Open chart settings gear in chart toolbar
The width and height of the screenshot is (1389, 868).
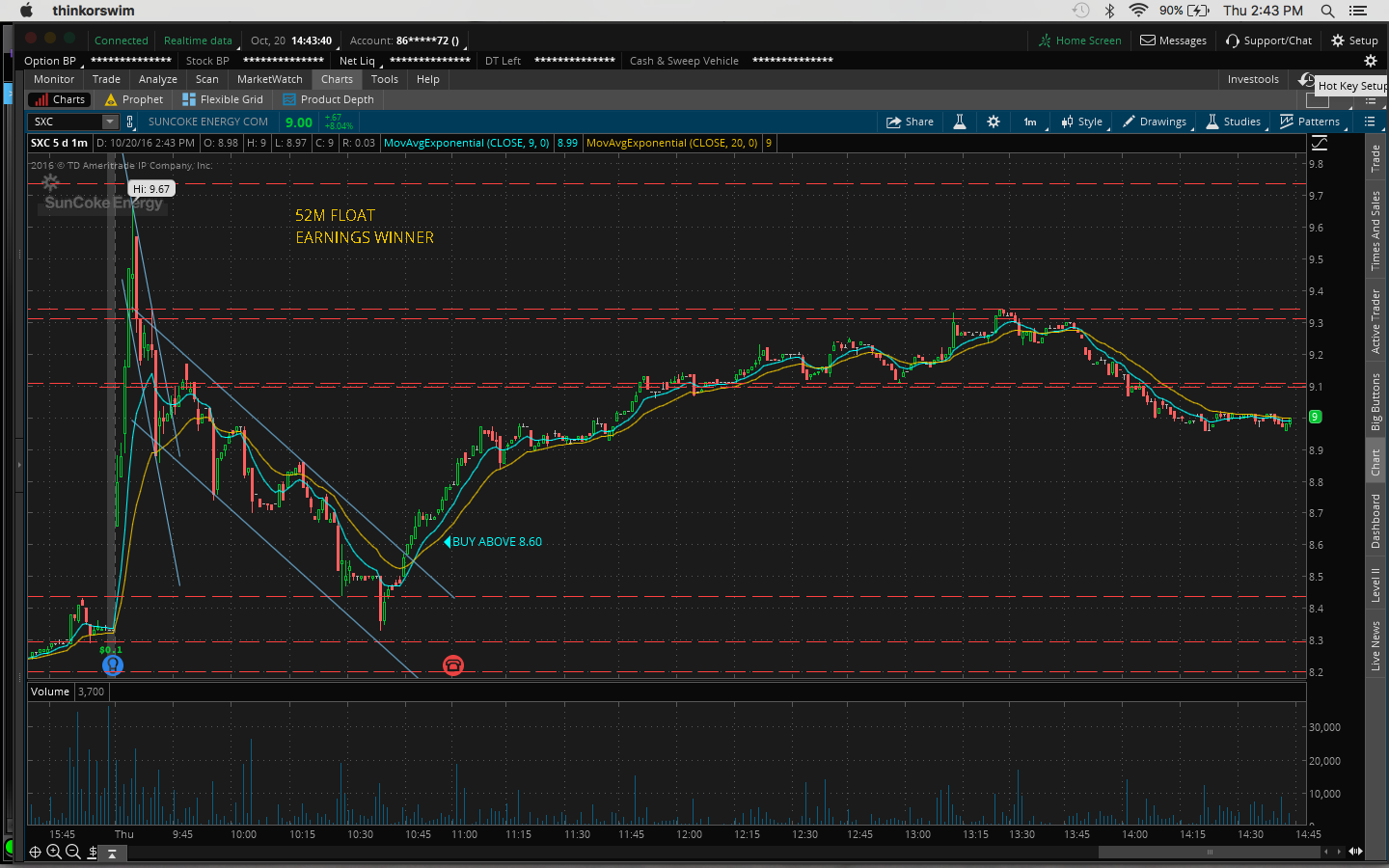[x=994, y=122]
